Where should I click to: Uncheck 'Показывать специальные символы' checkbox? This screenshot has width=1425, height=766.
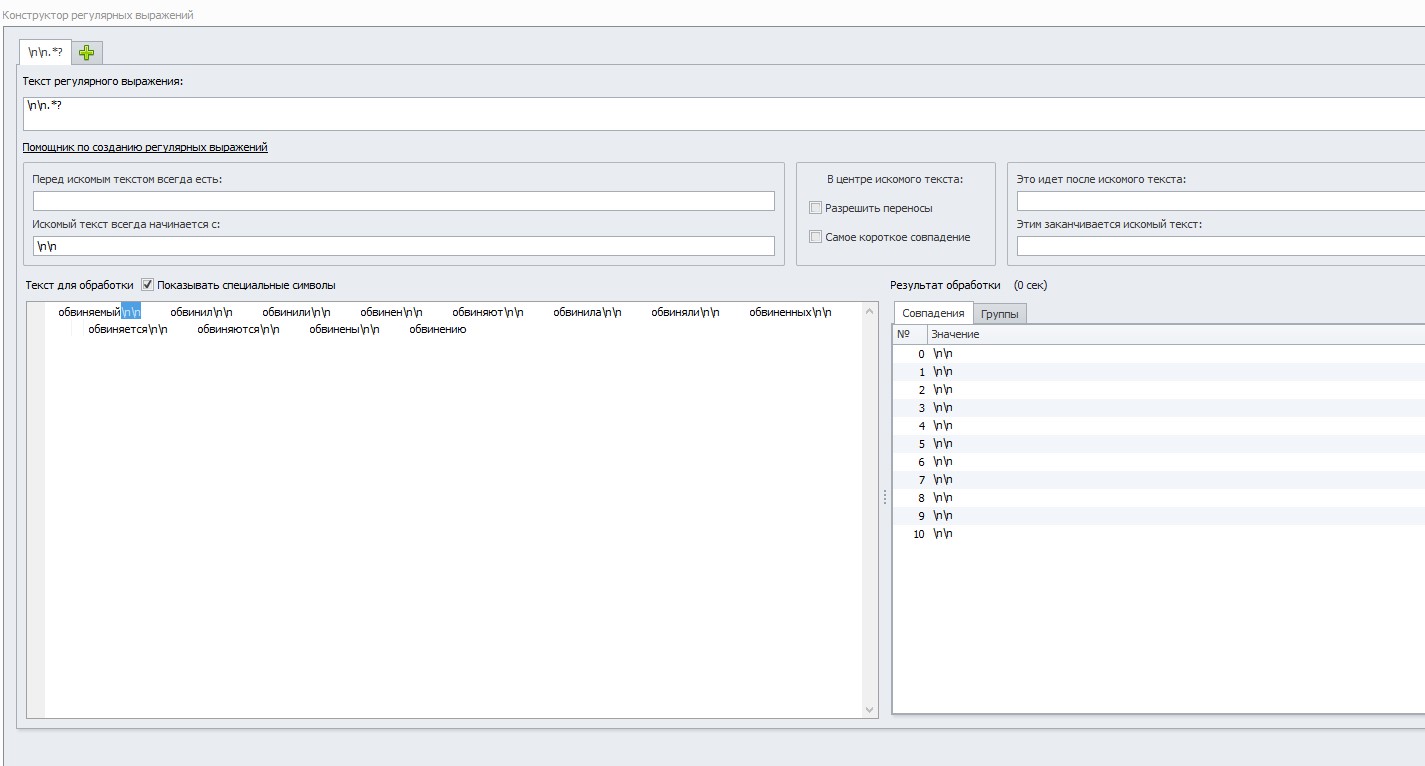point(148,285)
